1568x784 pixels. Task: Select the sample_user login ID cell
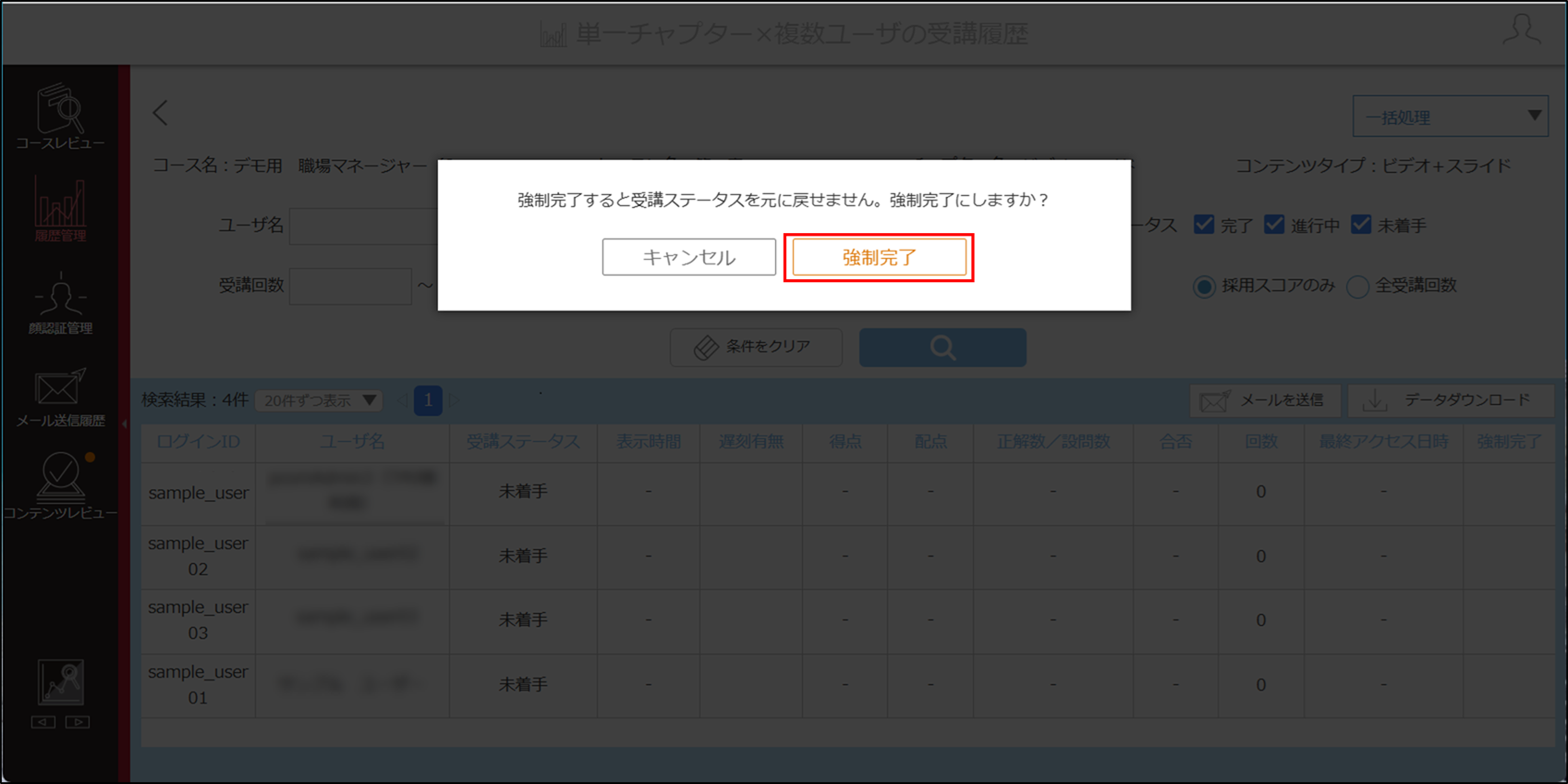point(198,493)
